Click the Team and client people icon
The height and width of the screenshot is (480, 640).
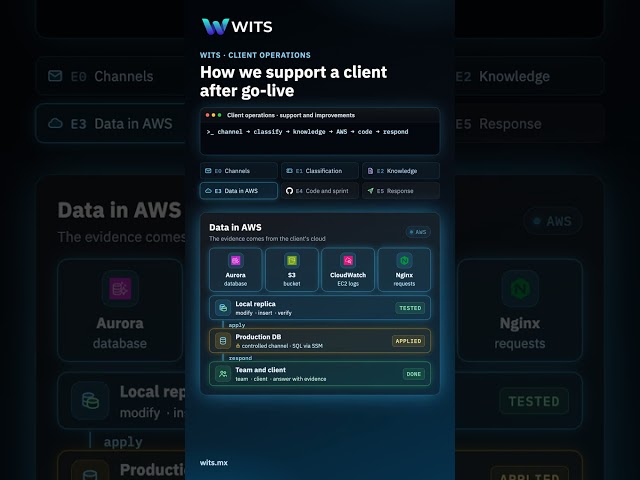click(x=223, y=374)
